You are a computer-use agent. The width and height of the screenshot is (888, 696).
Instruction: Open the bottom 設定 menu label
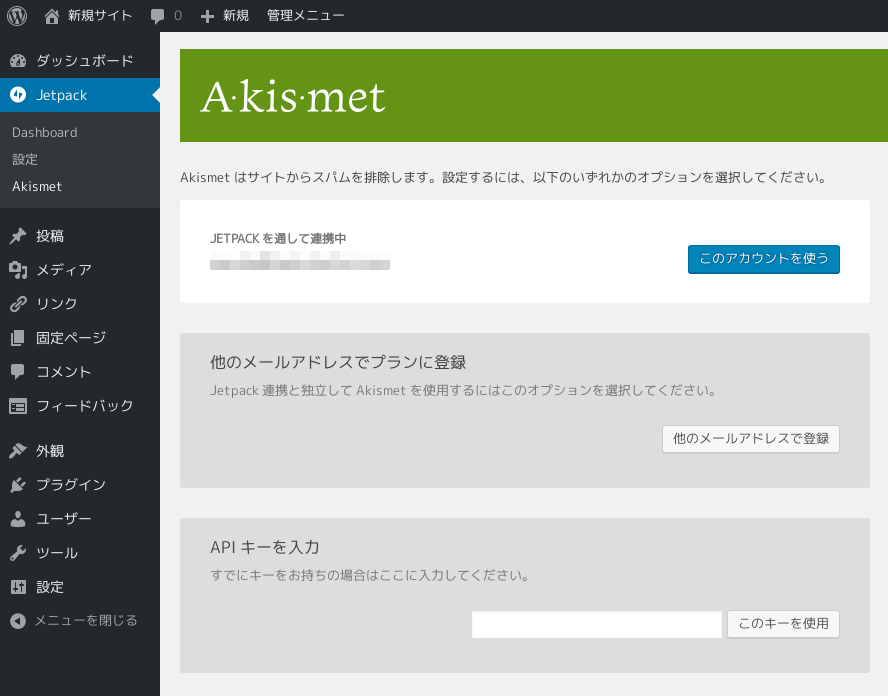point(50,587)
